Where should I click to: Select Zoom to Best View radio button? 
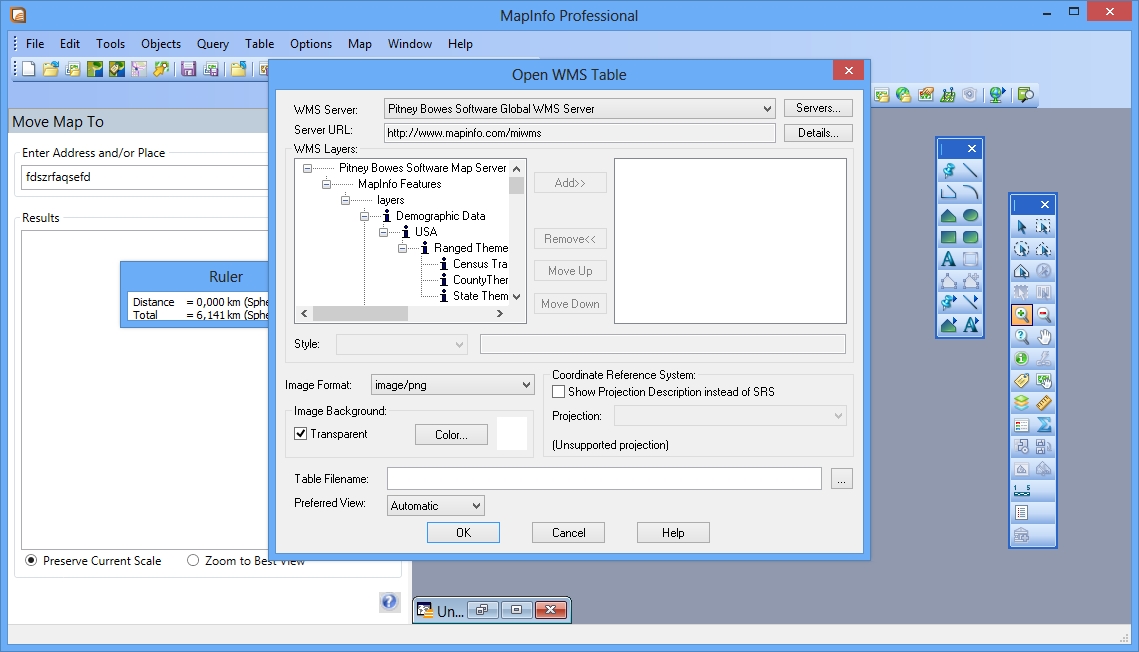[x=192, y=561]
